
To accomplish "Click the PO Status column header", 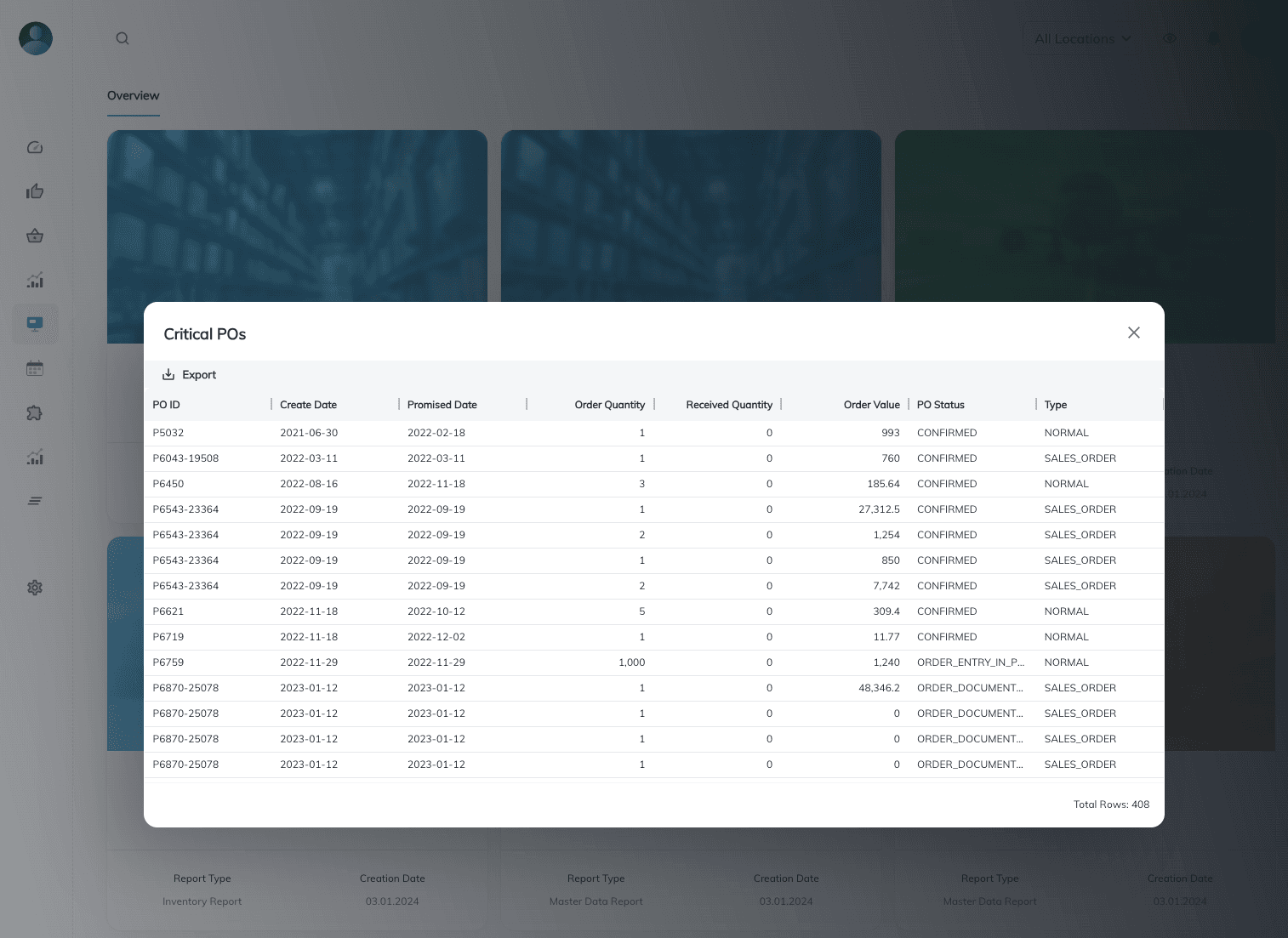I will tap(940, 405).
